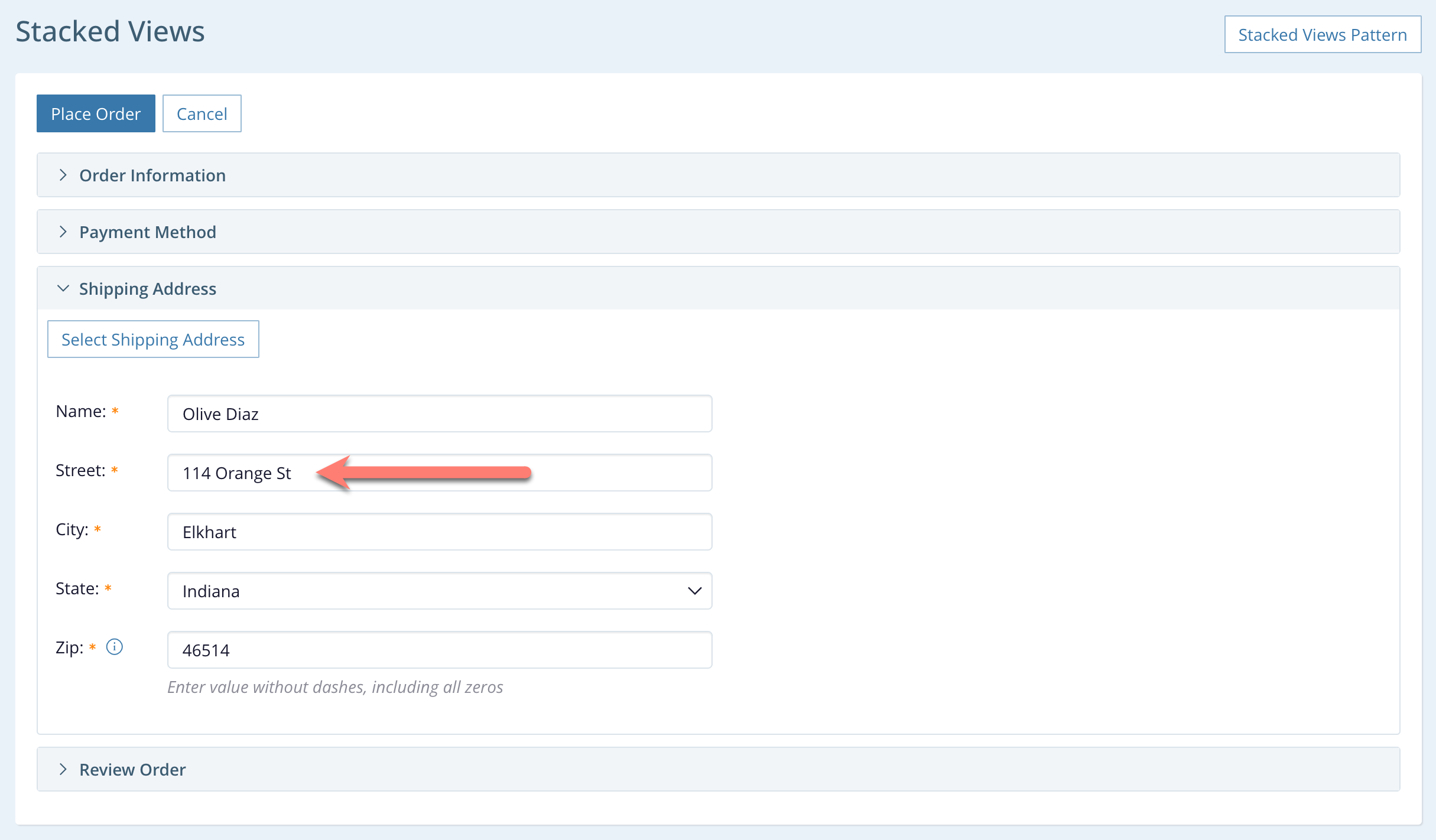Viewport: 1436px width, 840px height.
Task: Click the Review Order section title
Action: coord(132,770)
